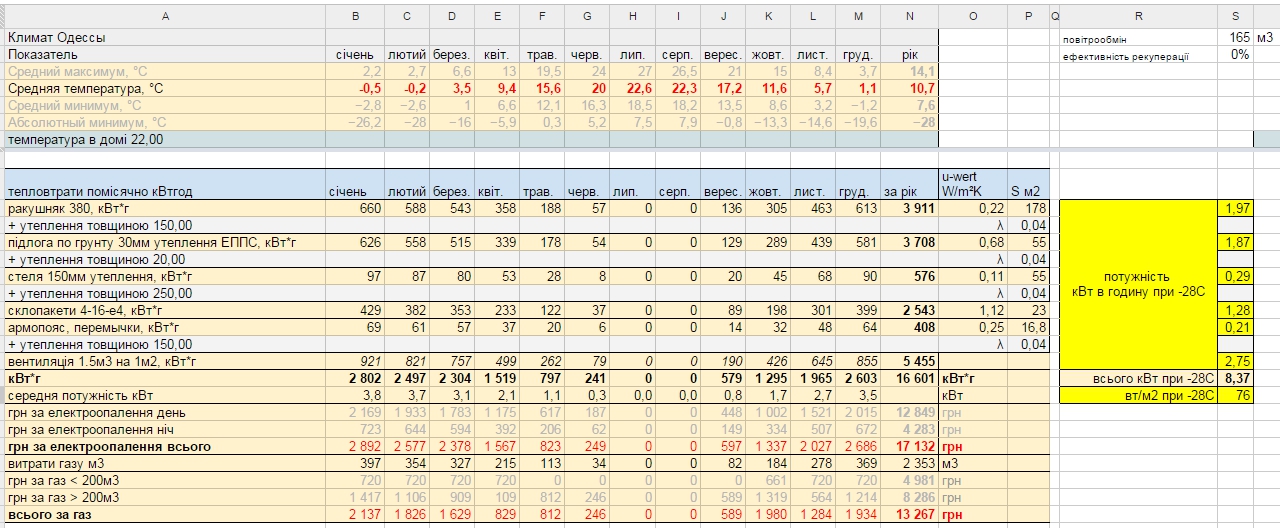Select the January total 2 802

357,378
